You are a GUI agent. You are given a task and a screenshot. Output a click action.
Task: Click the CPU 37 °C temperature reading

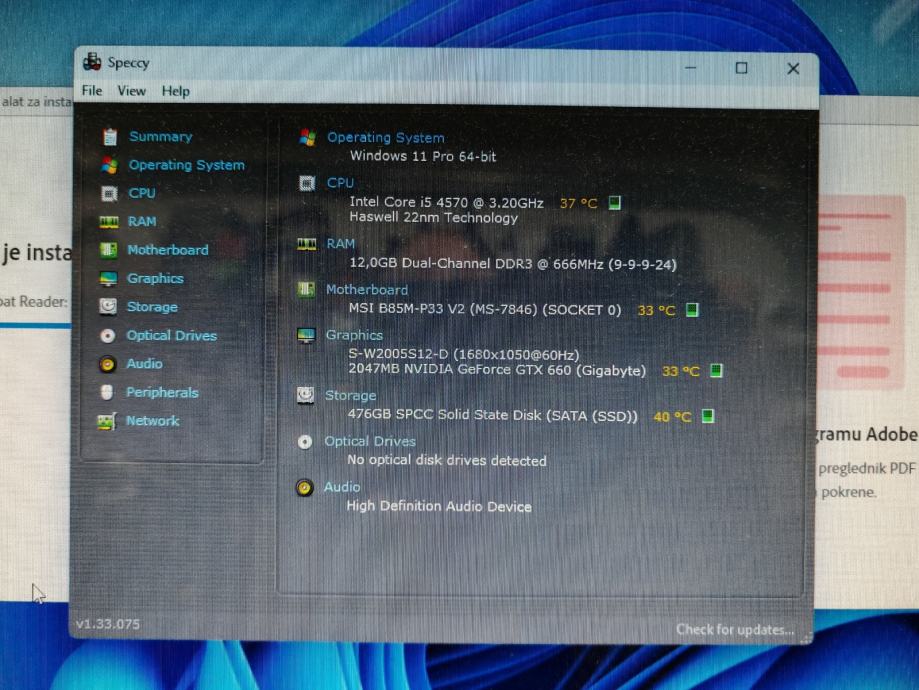click(x=578, y=203)
